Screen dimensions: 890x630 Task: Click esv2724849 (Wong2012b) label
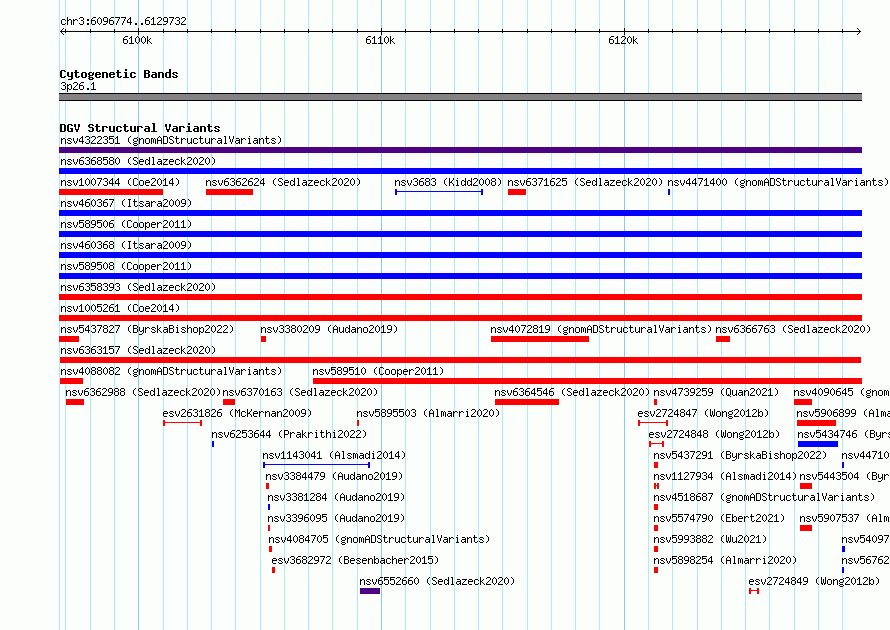(x=815, y=581)
